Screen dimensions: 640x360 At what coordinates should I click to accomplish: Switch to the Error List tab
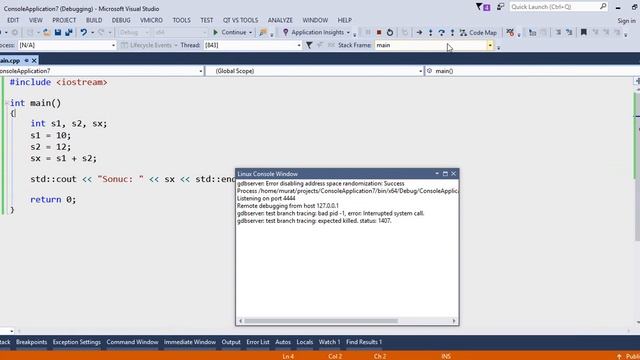pos(258,342)
